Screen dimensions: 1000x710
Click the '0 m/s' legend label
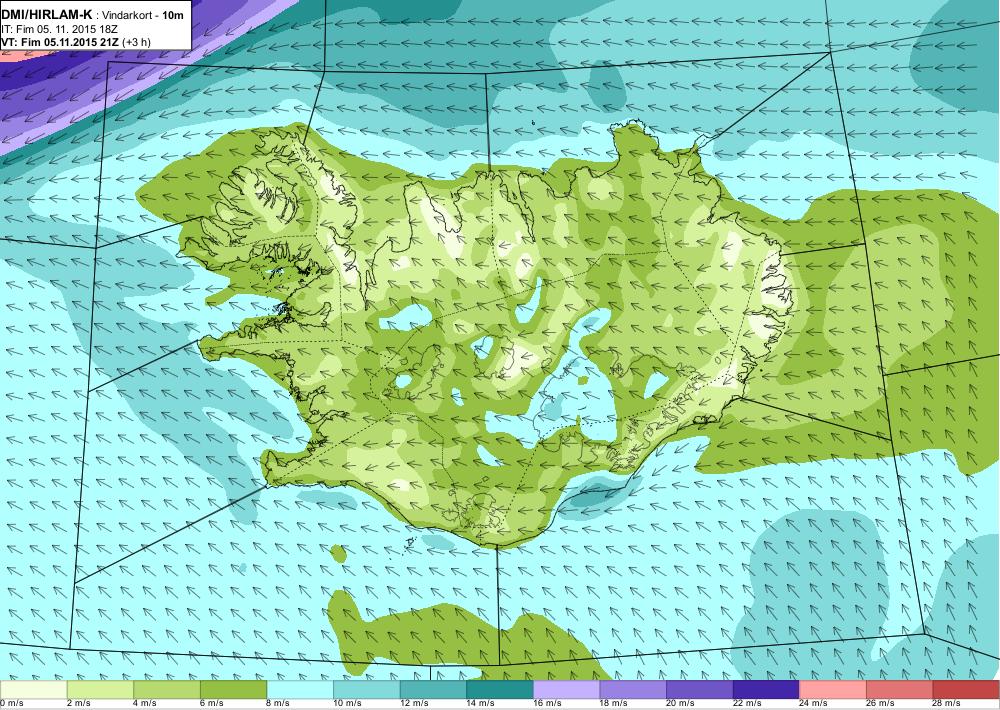[x=11, y=703]
